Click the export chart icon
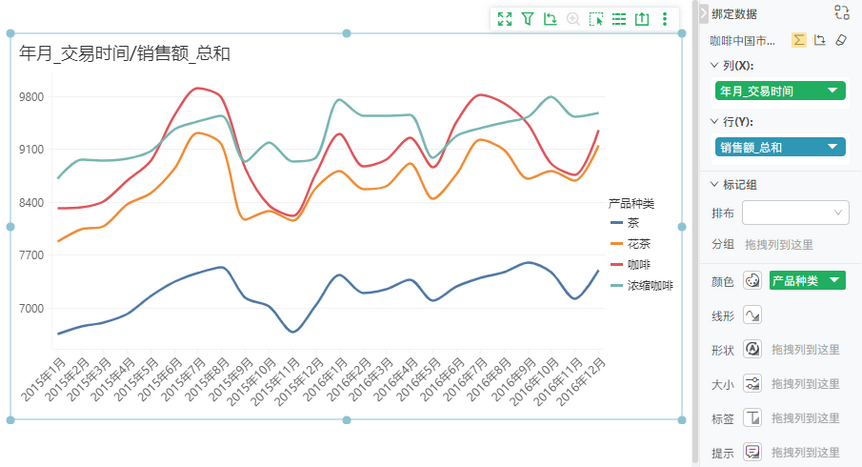 point(642,19)
